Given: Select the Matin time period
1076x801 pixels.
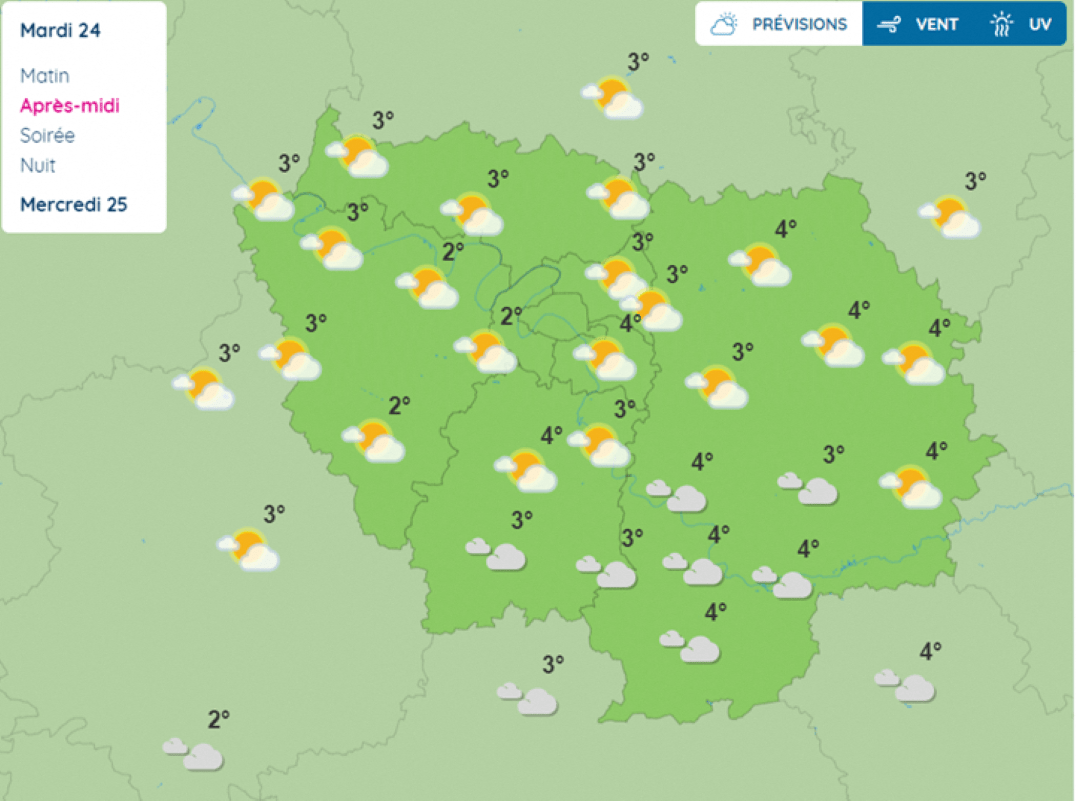Looking at the screenshot, I should point(44,75).
